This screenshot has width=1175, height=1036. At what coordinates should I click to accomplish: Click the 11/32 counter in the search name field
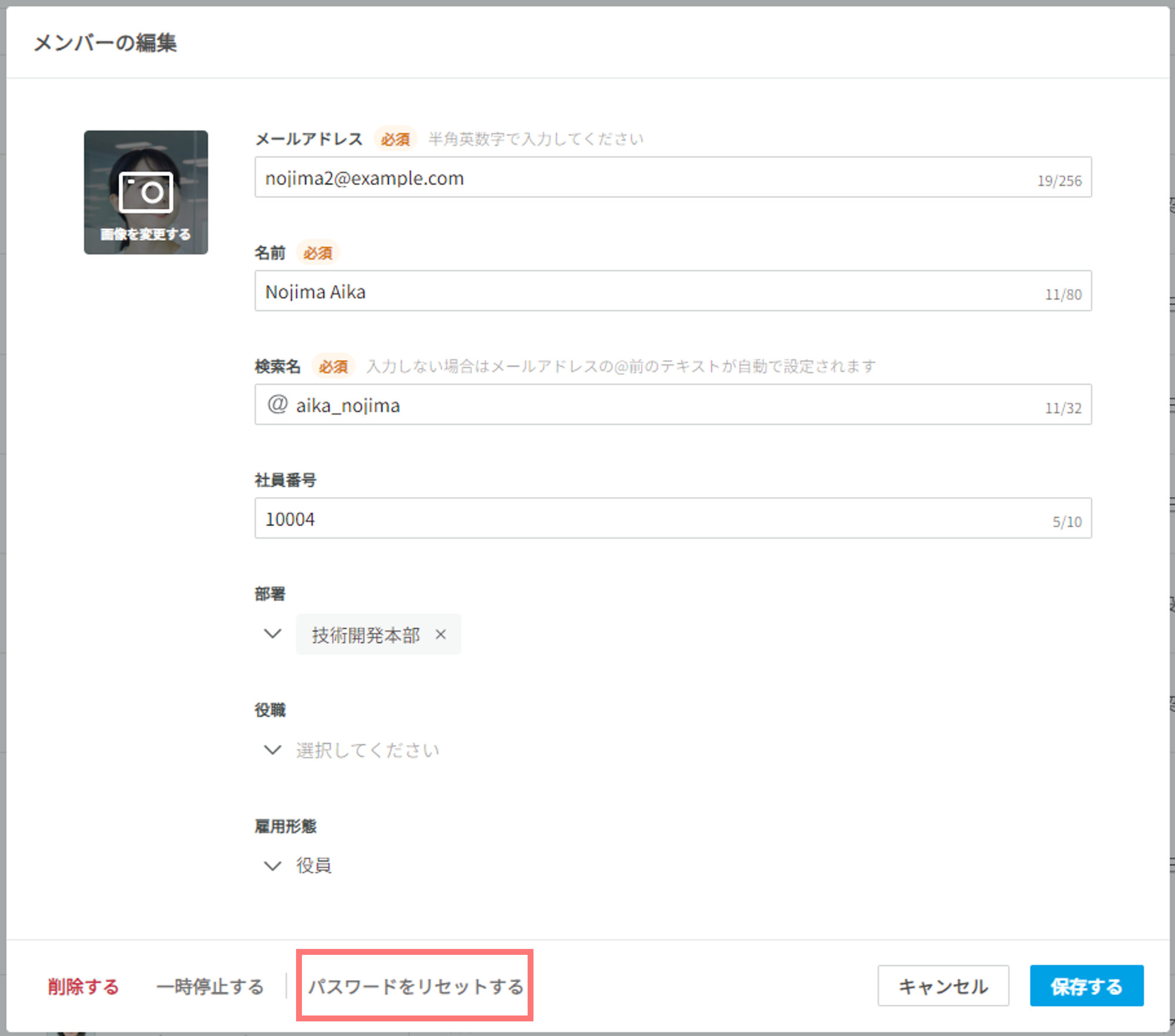[1063, 408]
